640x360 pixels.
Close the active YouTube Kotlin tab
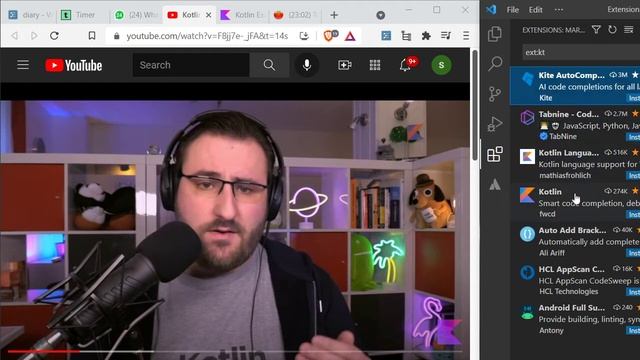point(209,15)
